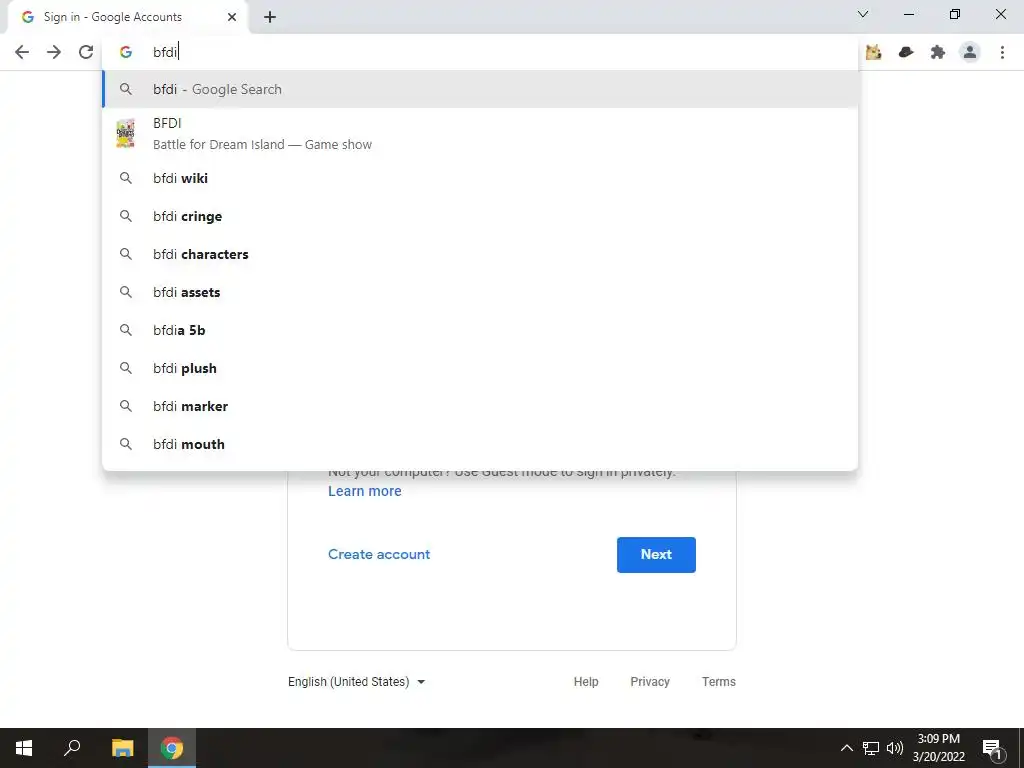Open the tab search chevron
This screenshot has height=768, width=1024.
click(863, 14)
